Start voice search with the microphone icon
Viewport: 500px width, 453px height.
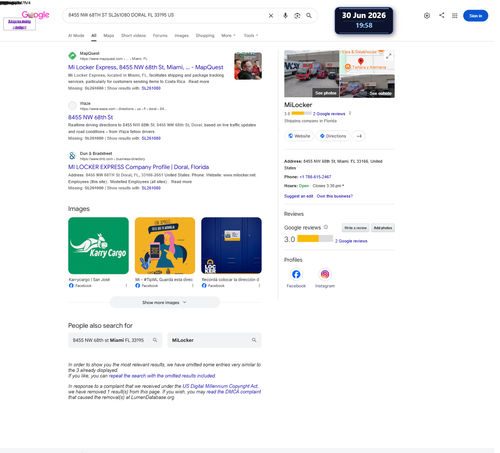click(x=285, y=16)
